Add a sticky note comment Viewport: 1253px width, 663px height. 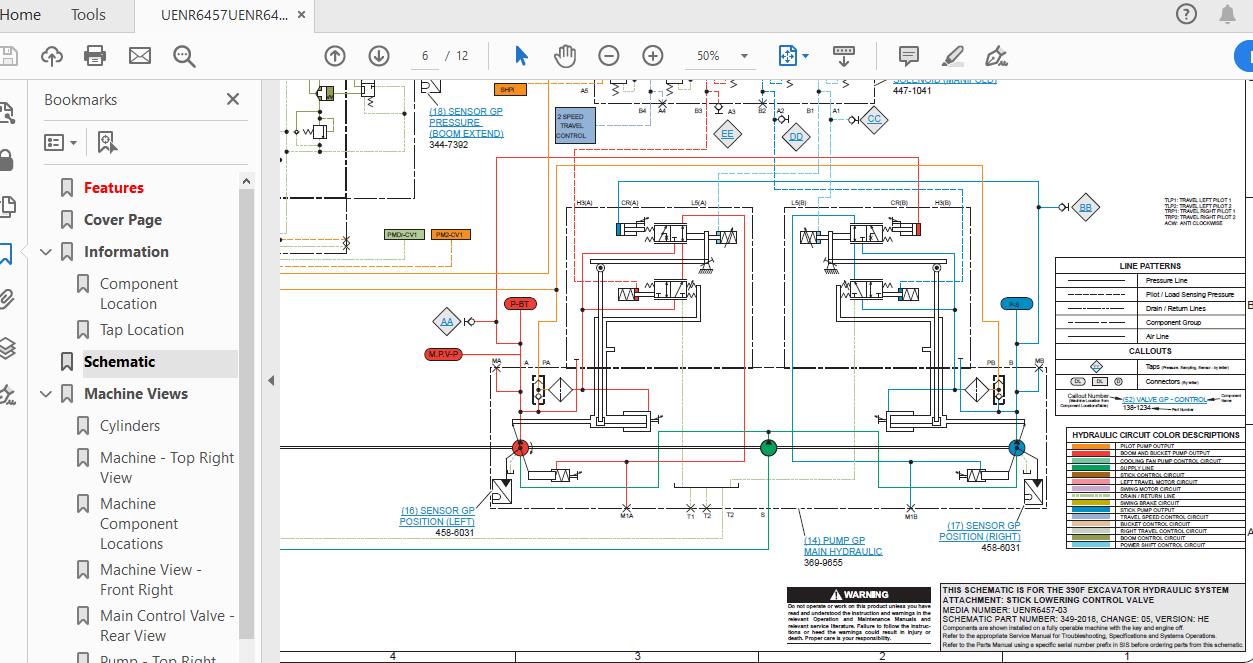[908, 56]
